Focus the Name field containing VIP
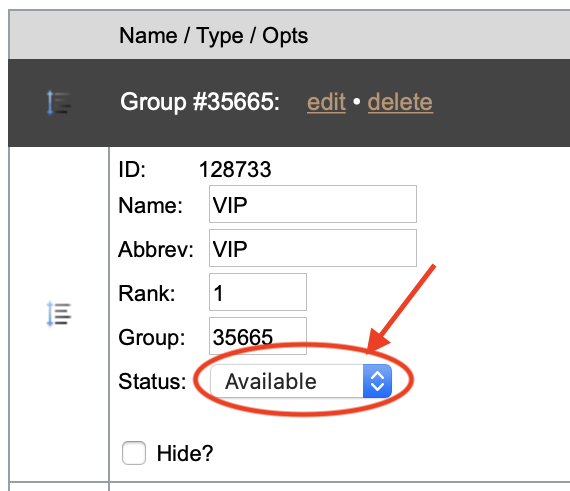 click(x=313, y=204)
